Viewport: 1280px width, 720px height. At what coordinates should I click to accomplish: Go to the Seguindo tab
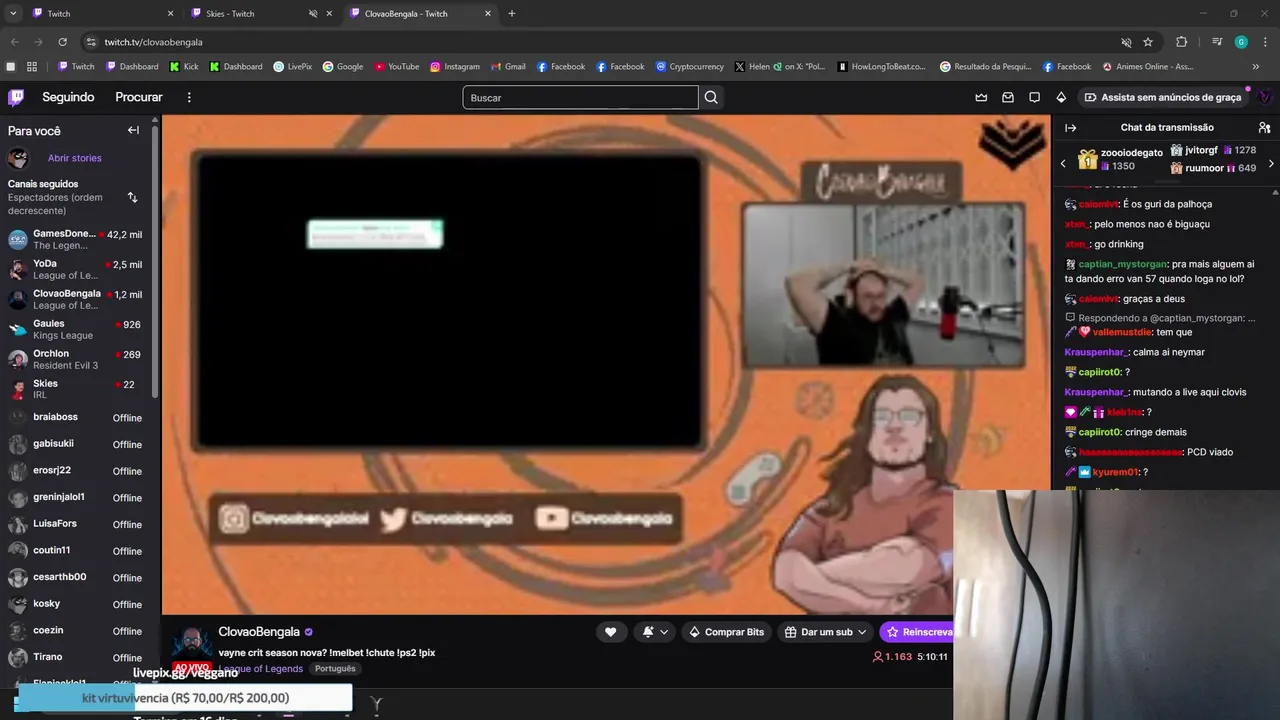(x=68, y=97)
